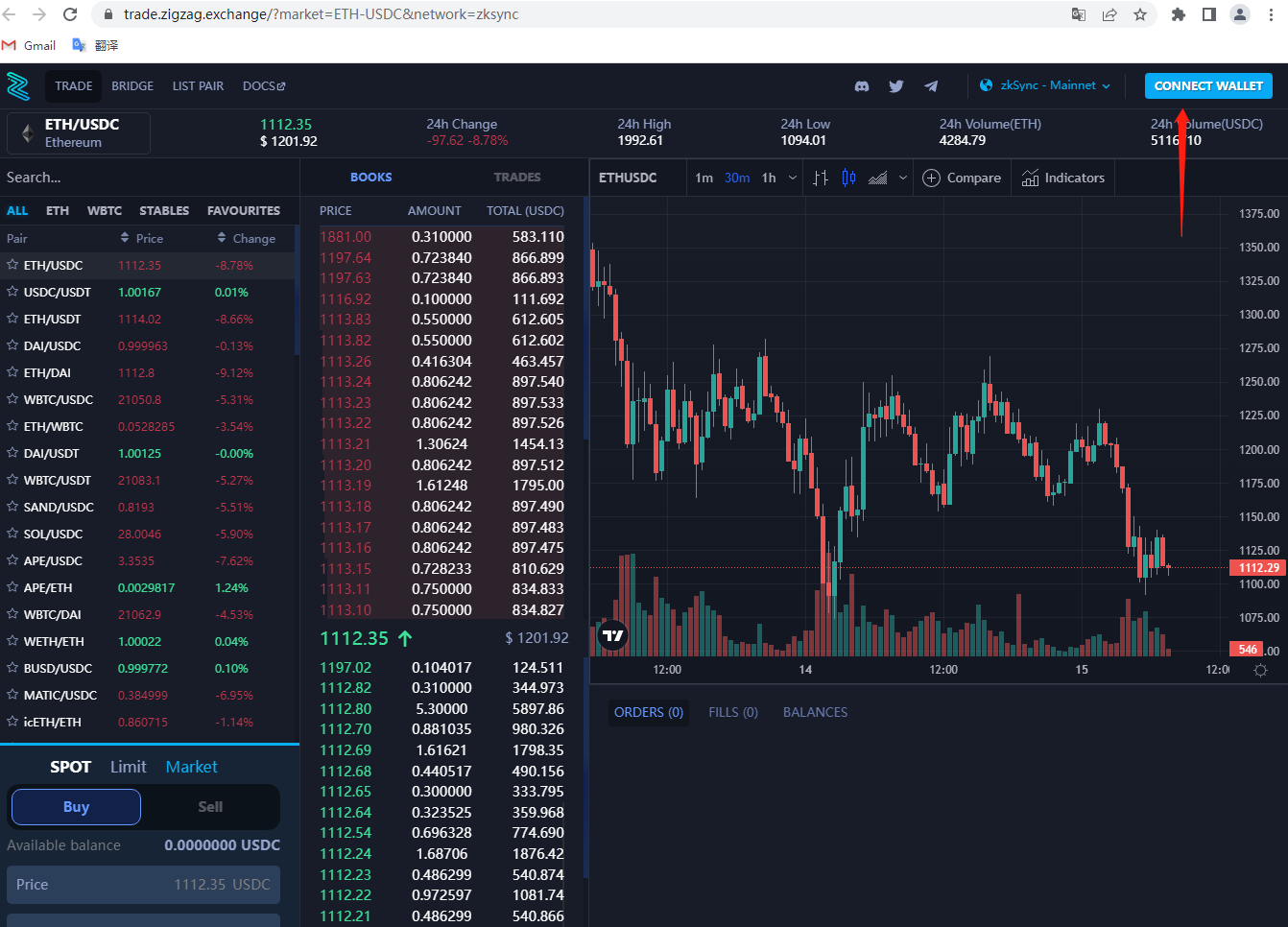1288x927 pixels.
Task: Open the BRIDGE menu item
Action: [132, 86]
